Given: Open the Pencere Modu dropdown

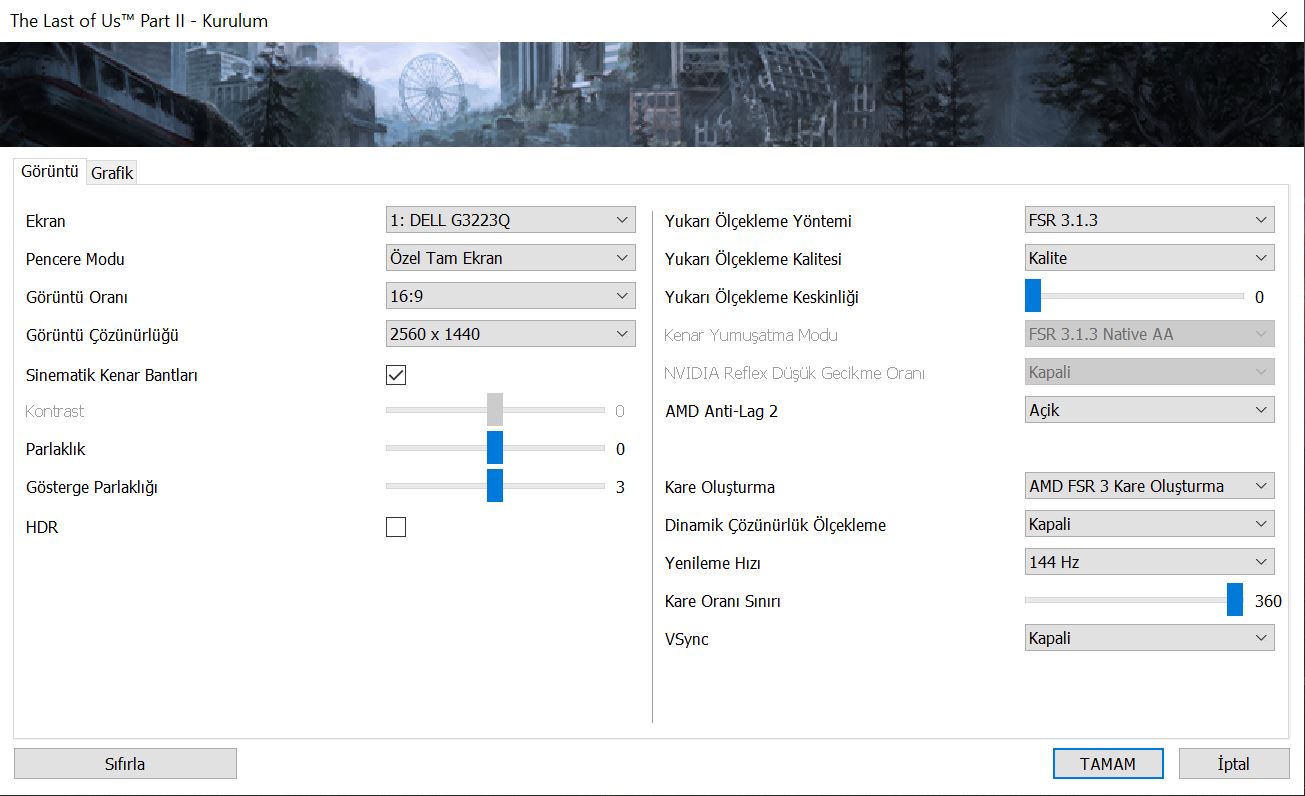Looking at the screenshot, I should pyautogui.click(x=510, y=258).
